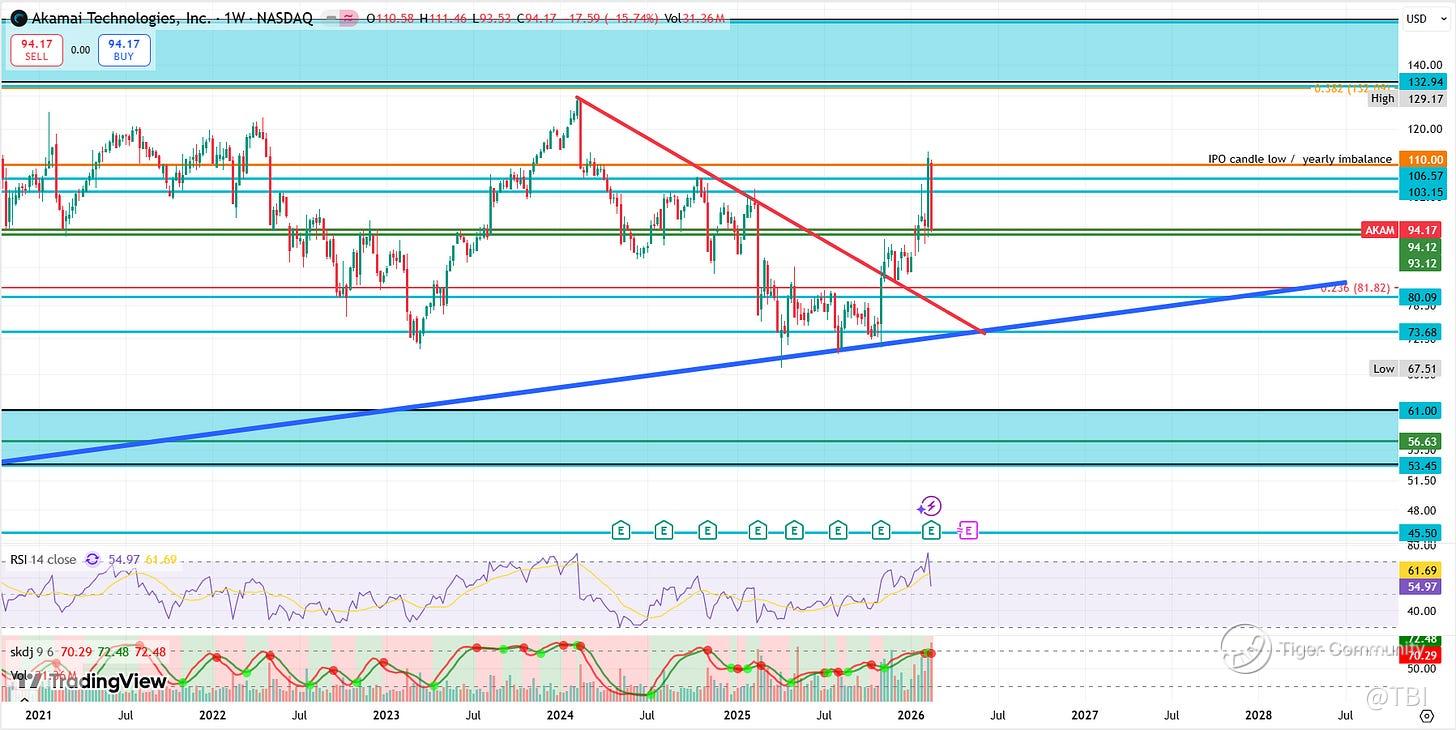
Task: Click the purple RSI legend icon
Action: [92, 560]
